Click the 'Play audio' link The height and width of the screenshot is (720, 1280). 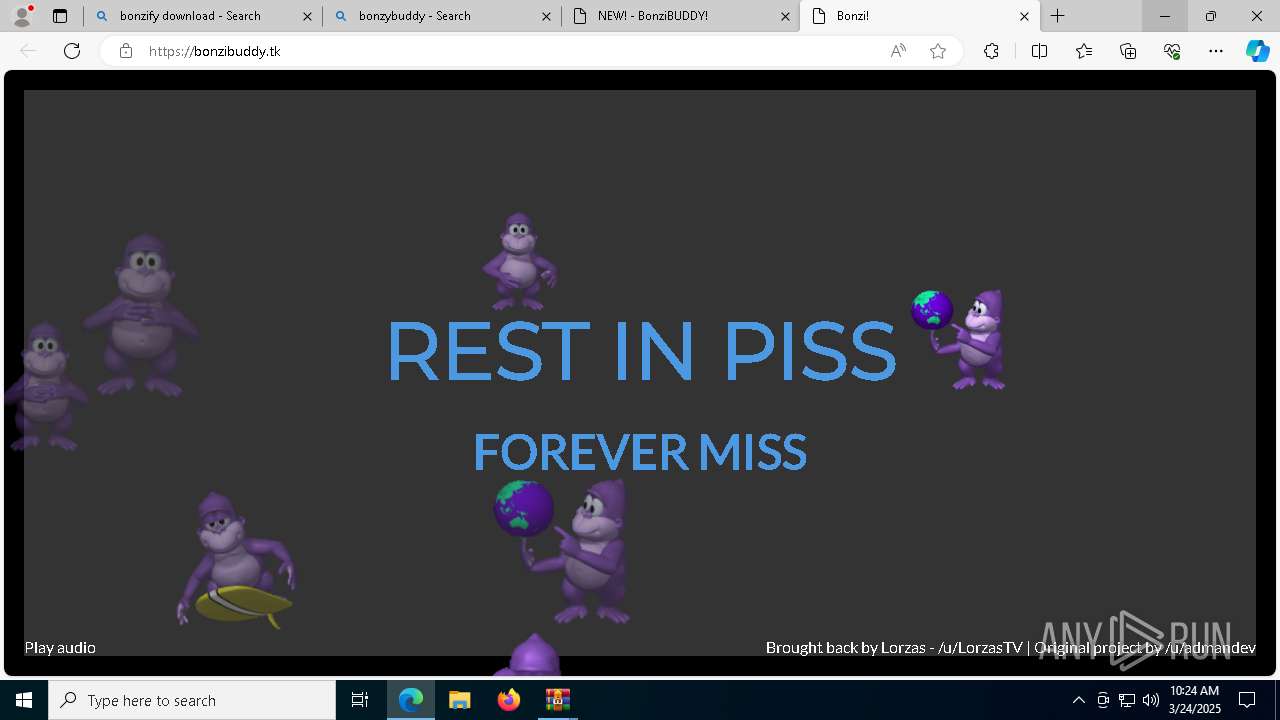point(60,647)
